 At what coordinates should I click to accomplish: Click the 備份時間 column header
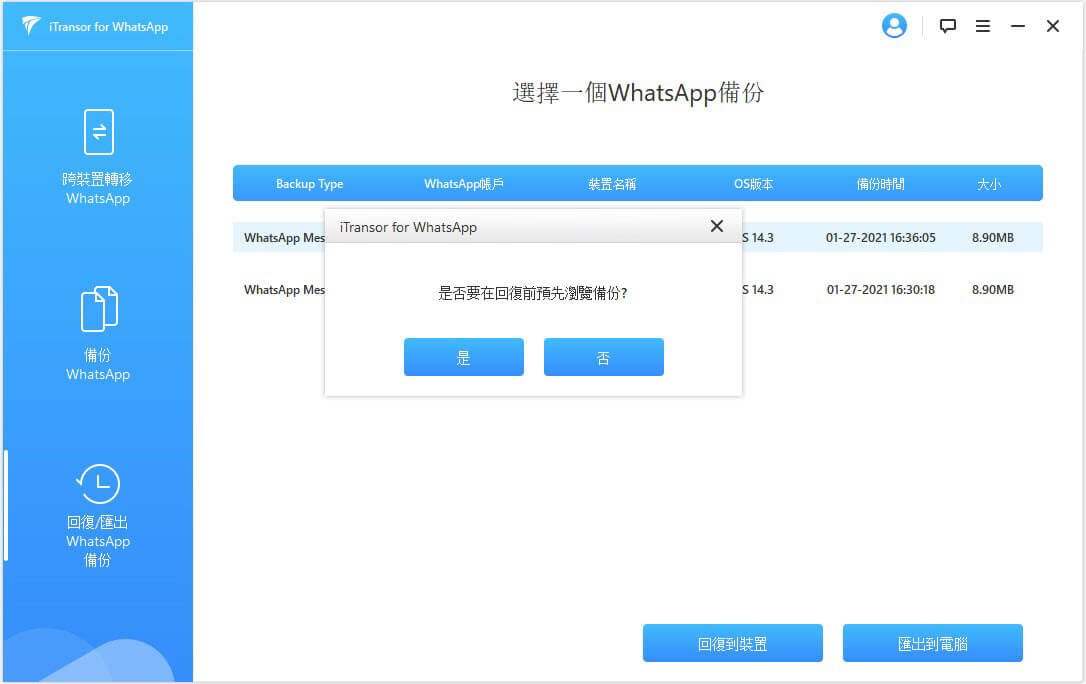(880, 184)
